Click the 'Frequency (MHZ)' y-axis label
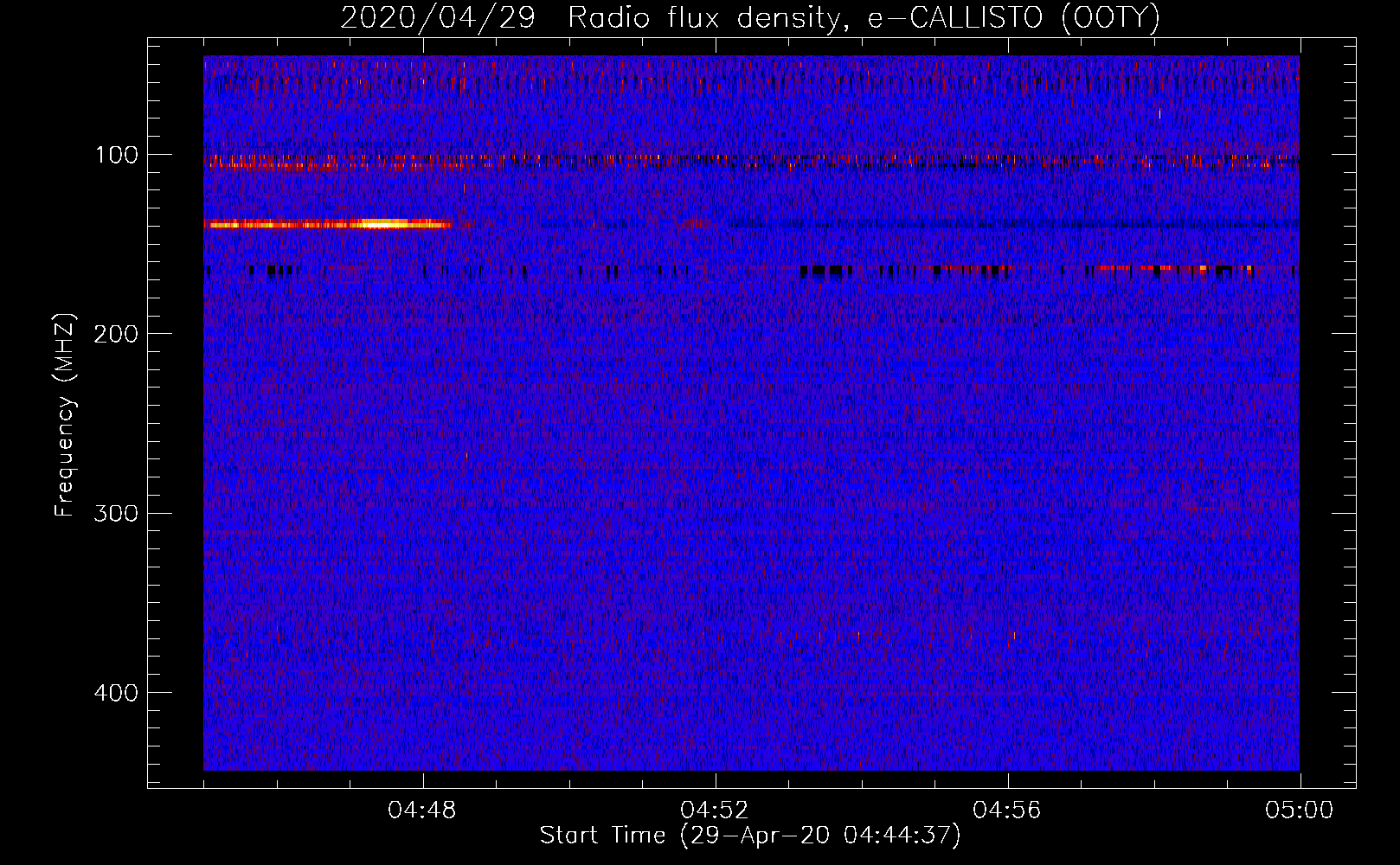 click(x=65, y=415)
